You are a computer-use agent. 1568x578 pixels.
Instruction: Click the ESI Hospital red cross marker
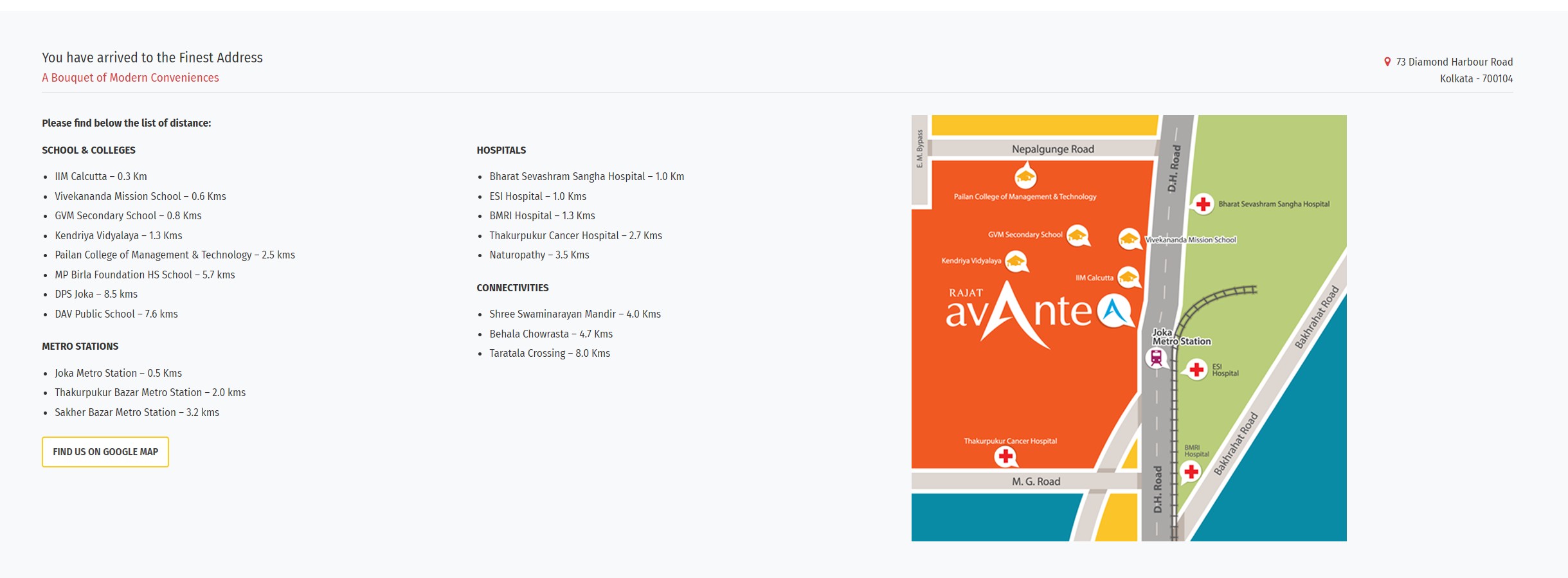(x=1196, y=370)
